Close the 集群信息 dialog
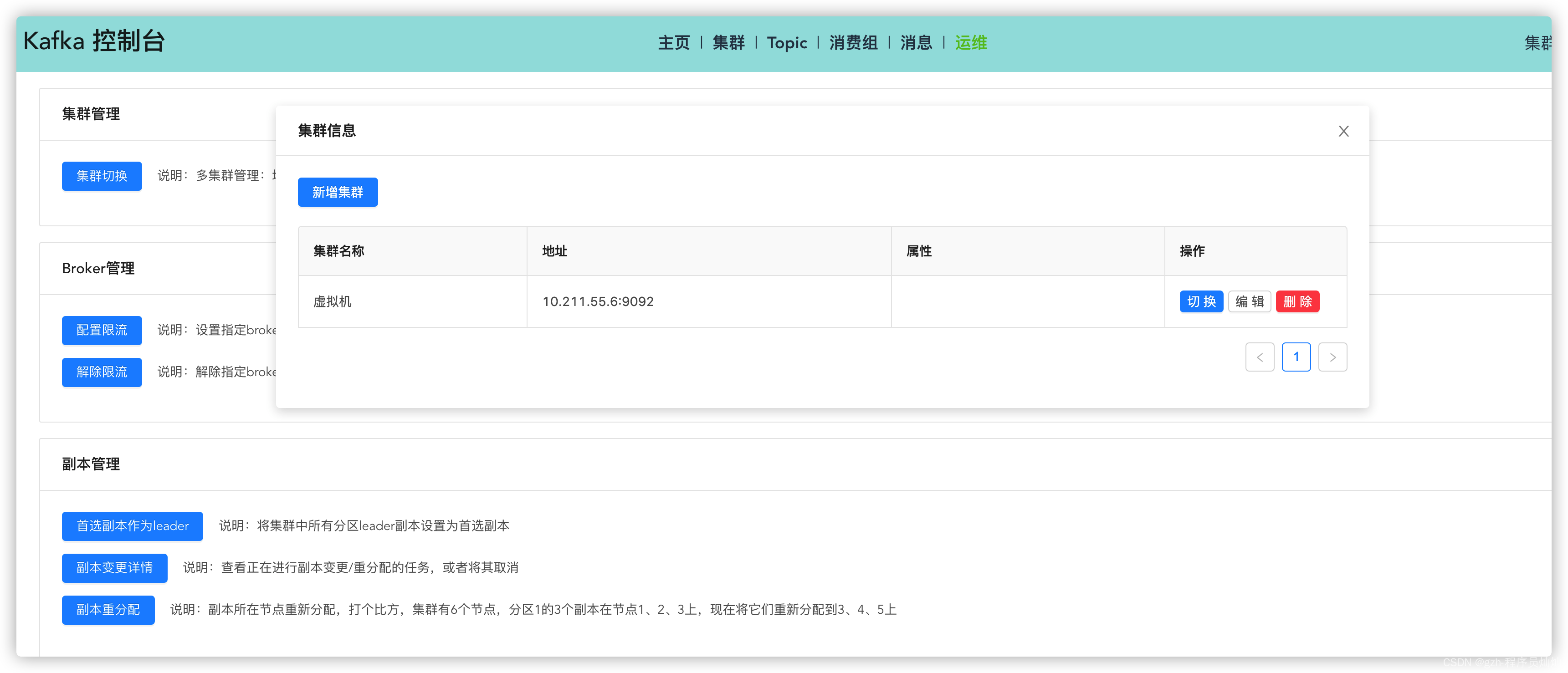The image size is (1568, 673). click(x=1343, y=131)
